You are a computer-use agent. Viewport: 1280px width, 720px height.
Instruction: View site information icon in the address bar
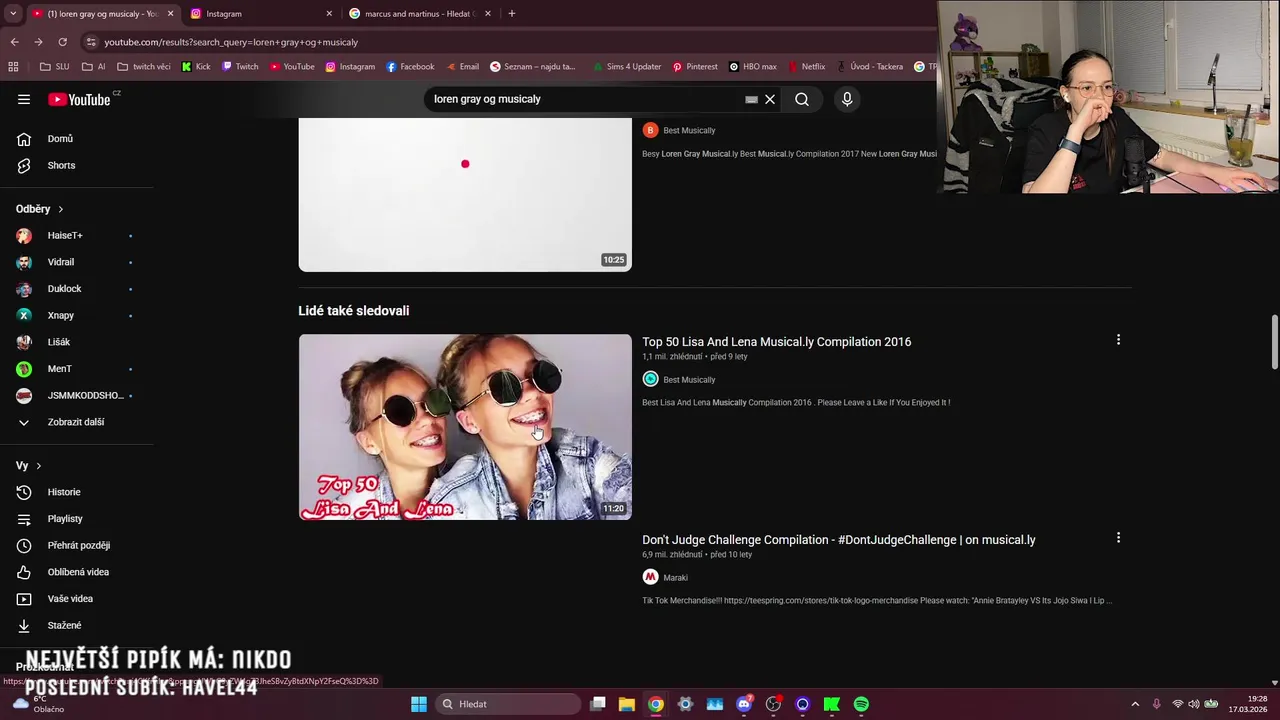coord(91,42)
